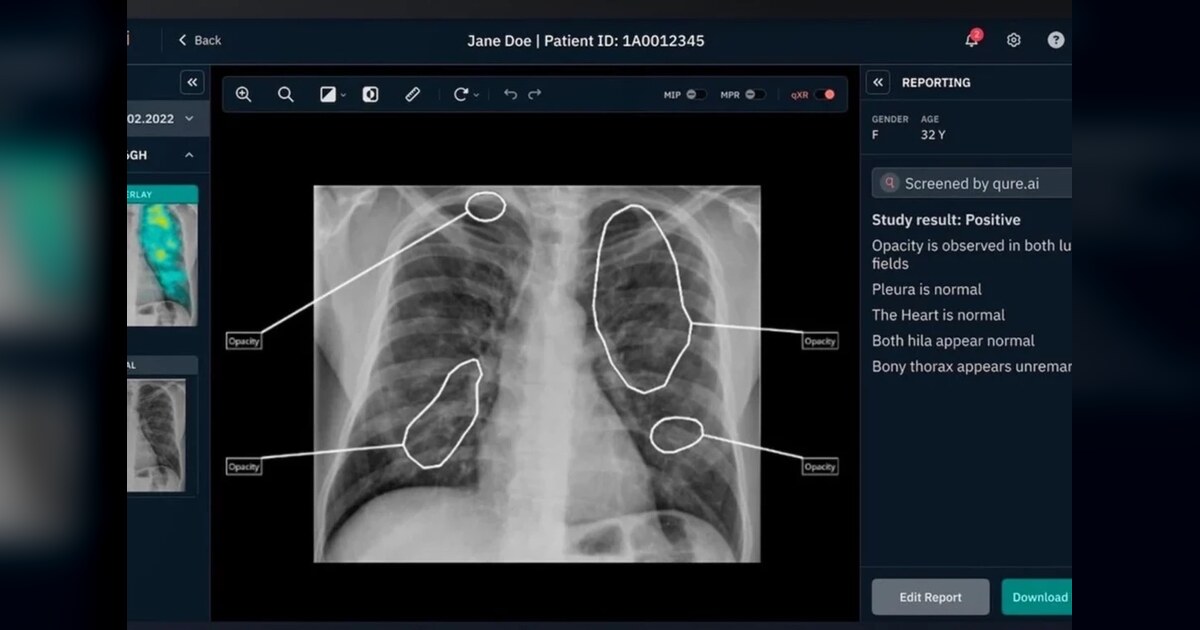
Task: Enable the MIP toggle
Action: (696, 95)
